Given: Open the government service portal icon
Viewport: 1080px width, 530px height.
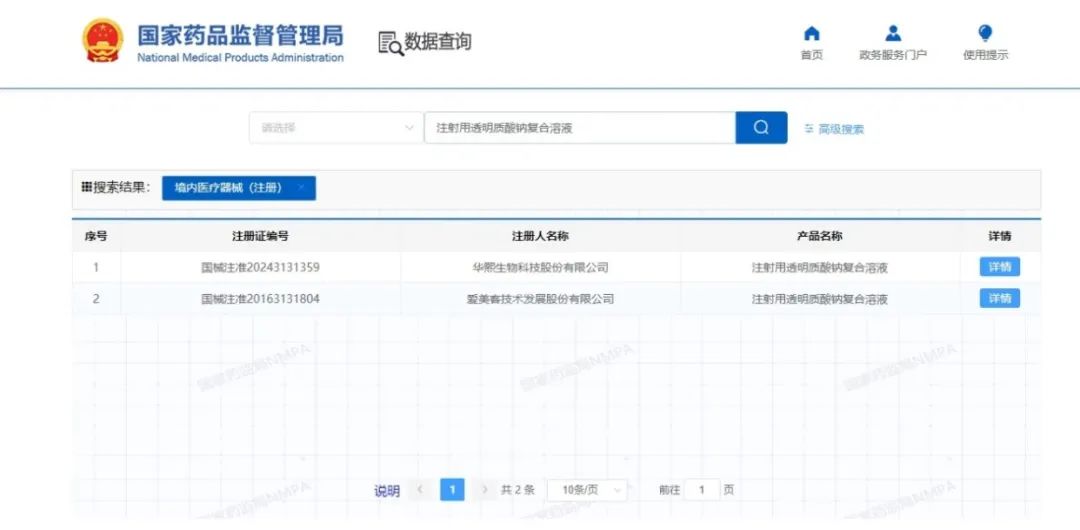Looking at the screenshot, I should point(893,34).
